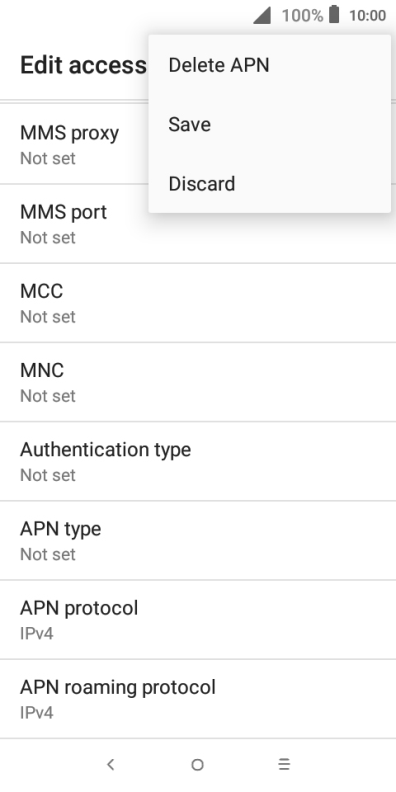Tap the 10:00 clock in the status bar
The height and width of the screenshot is (792, 396).
pyautogui.click(x=367, y=16)
